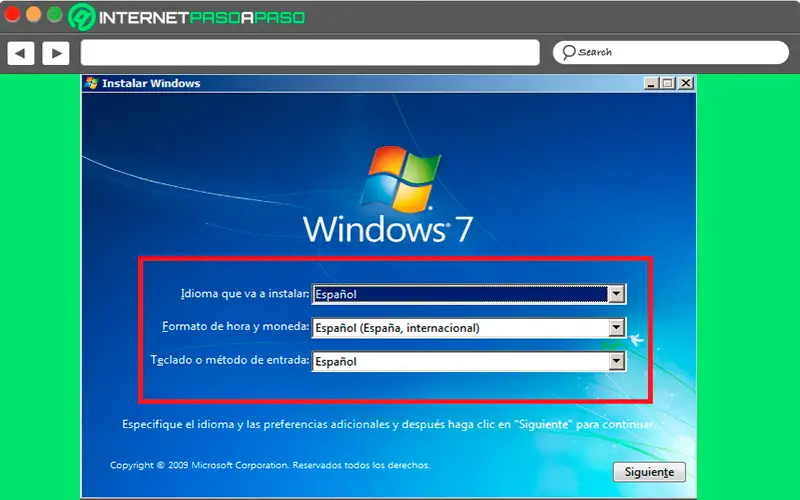
Task: Click the 'Especifique el idioma y las preferencias' instruction text
Action: (x=388, y=424)
